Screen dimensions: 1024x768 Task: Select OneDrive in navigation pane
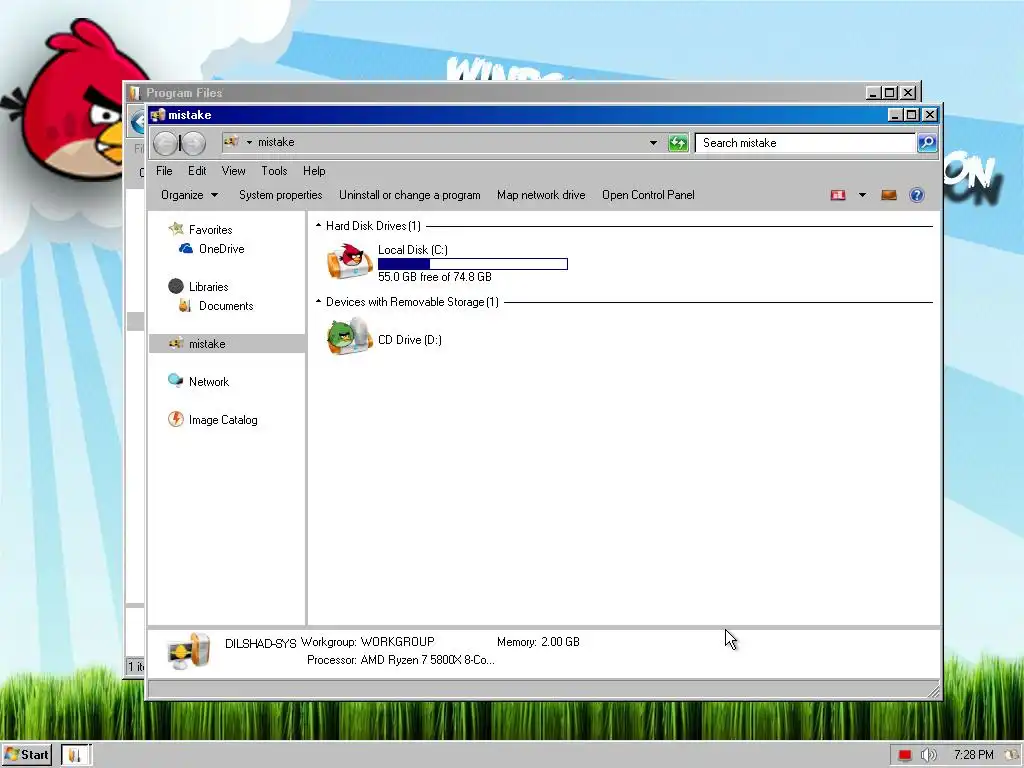[221, 248]
